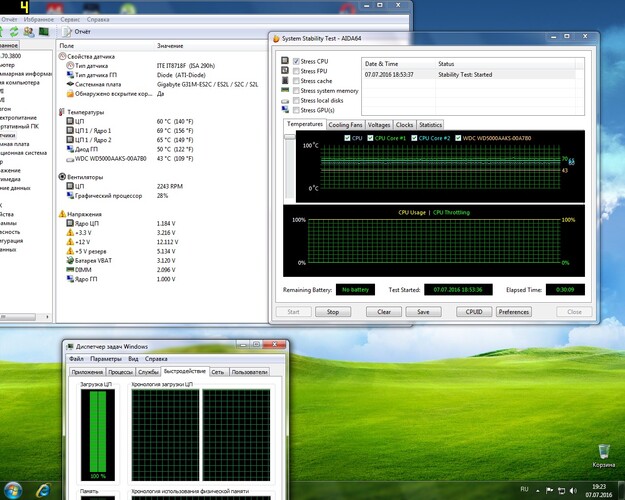The width and height of the screenshot is (625, 500).
Task: Click the Stress GPU(s) monitor icon
Action: (x=285, y=109)
